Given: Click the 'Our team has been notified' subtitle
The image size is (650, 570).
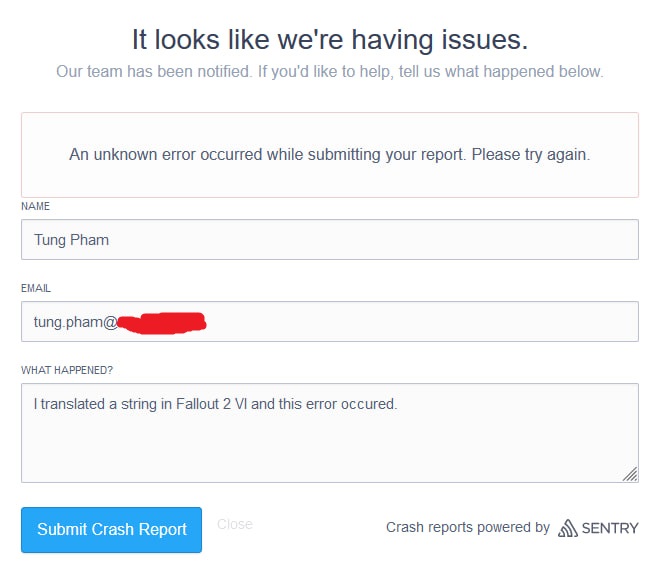Looking at the screenshot, I should click(330, 72).
